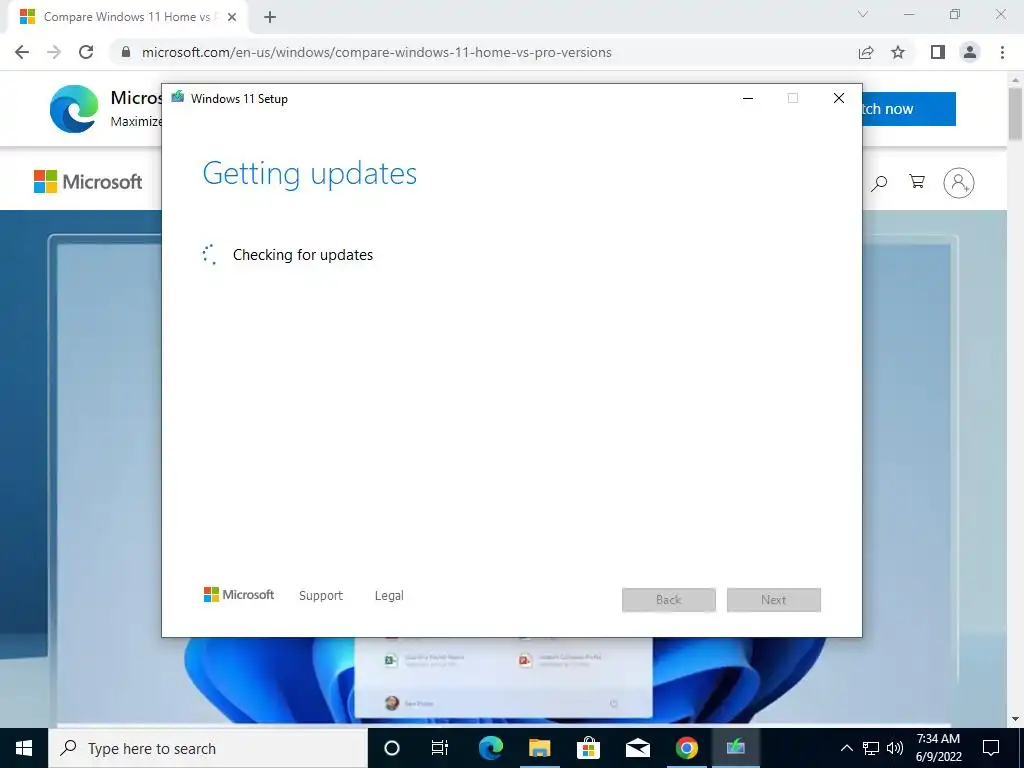Click the sign-in account icon on webpage
This screenshot has height=768, width=1024.
tap(959, 183)
